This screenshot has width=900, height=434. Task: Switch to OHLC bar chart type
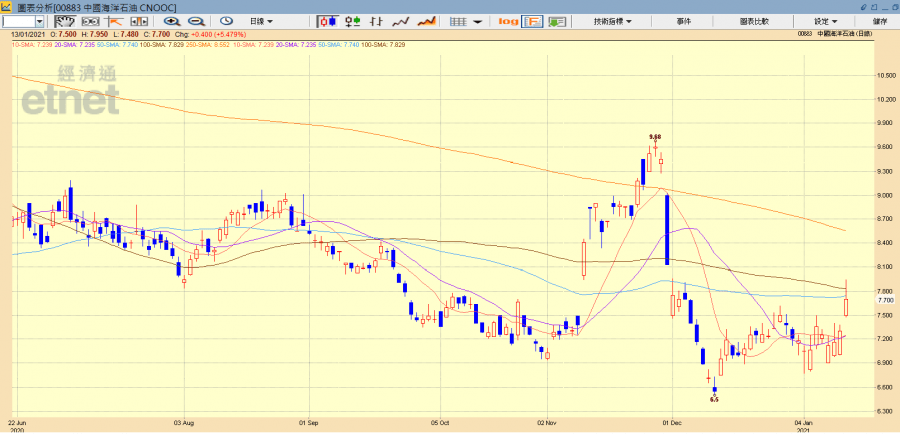click(354, 21)
